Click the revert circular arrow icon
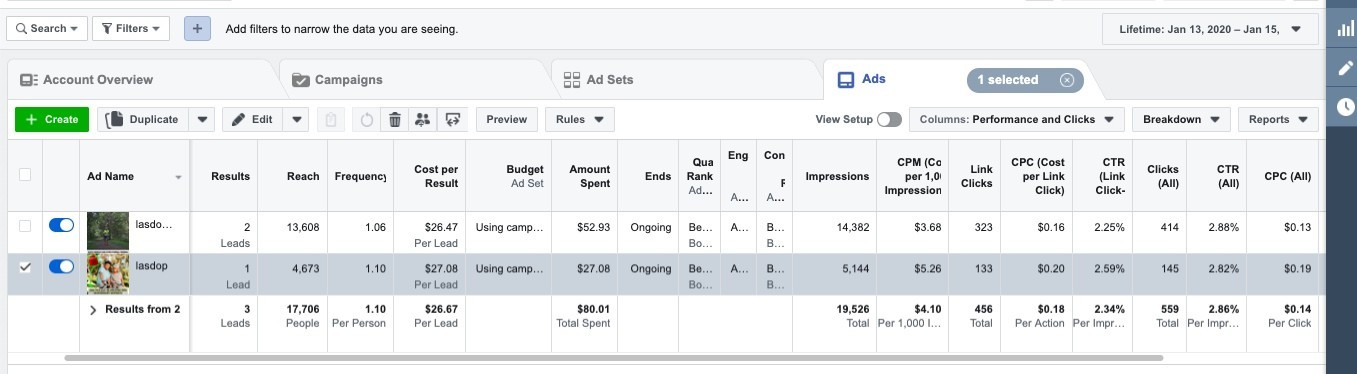Viewport: 1357px width, 374px height. pyautogui.click(x=366, y=120)
